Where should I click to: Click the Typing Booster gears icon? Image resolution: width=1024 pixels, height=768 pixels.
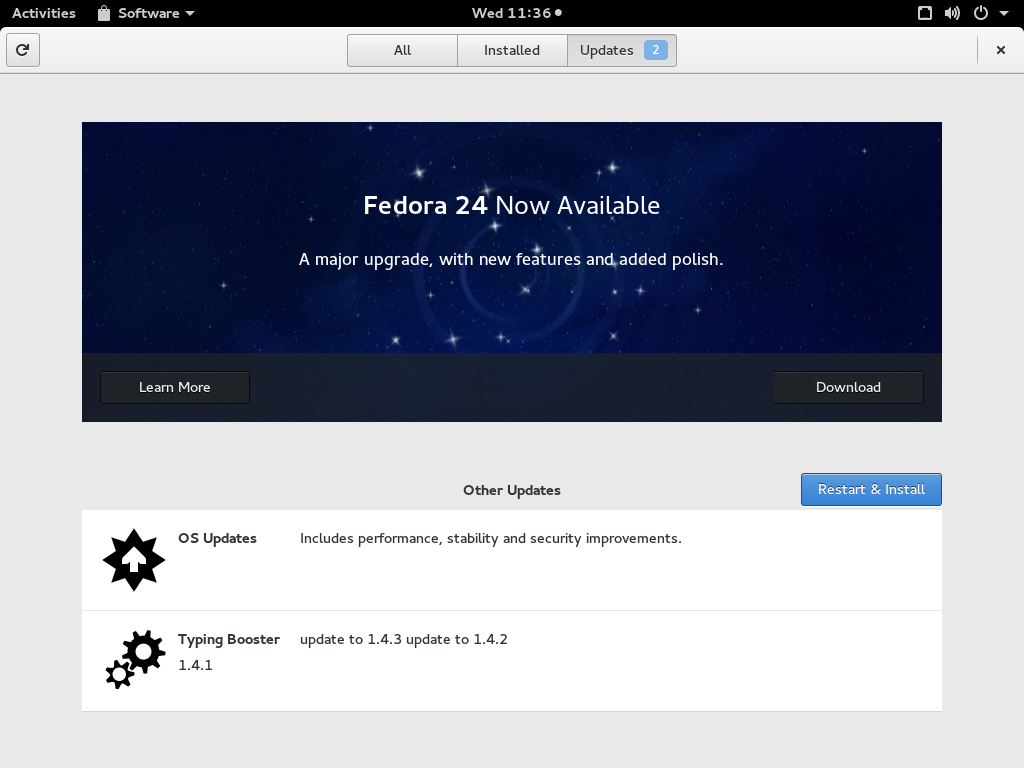tap(133, 659)
